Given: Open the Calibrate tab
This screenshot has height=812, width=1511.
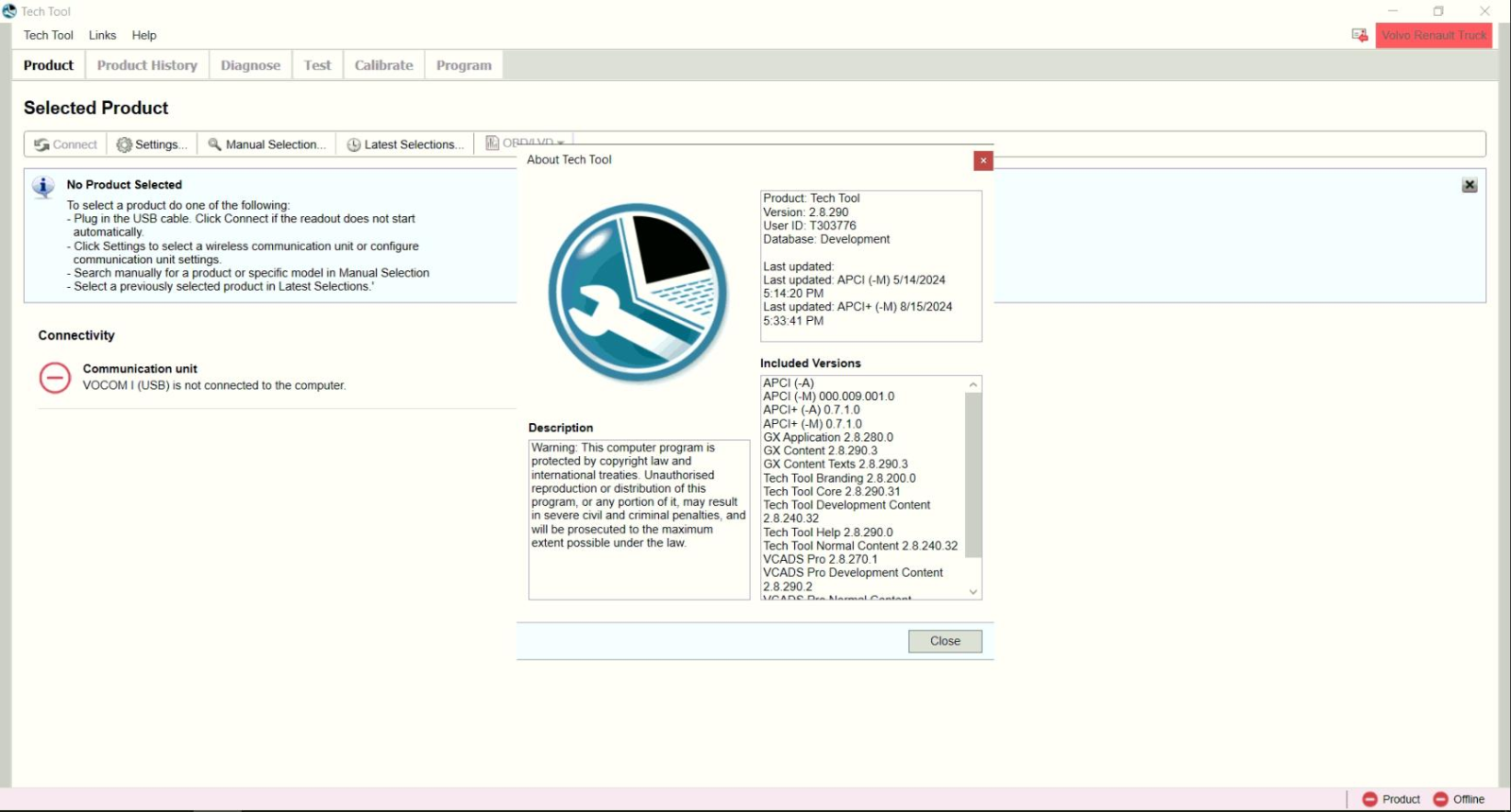Looking at the screenshot, I should pyautogui.click(x=383, y=65).
